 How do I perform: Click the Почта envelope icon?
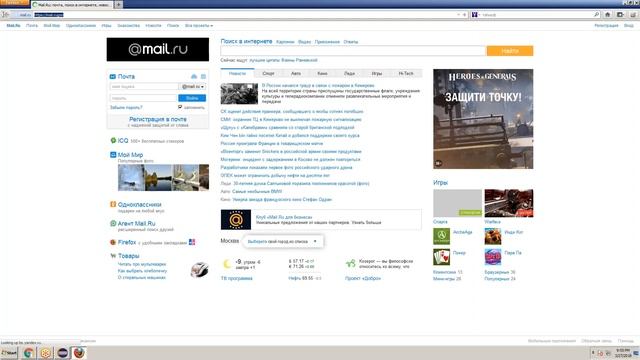coord(113,77)
